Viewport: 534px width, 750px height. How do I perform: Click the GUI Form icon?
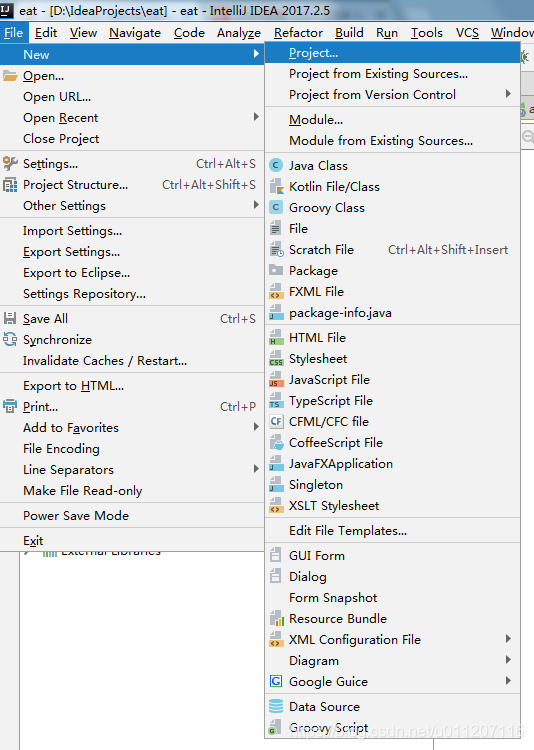click(x=276, y=555)
